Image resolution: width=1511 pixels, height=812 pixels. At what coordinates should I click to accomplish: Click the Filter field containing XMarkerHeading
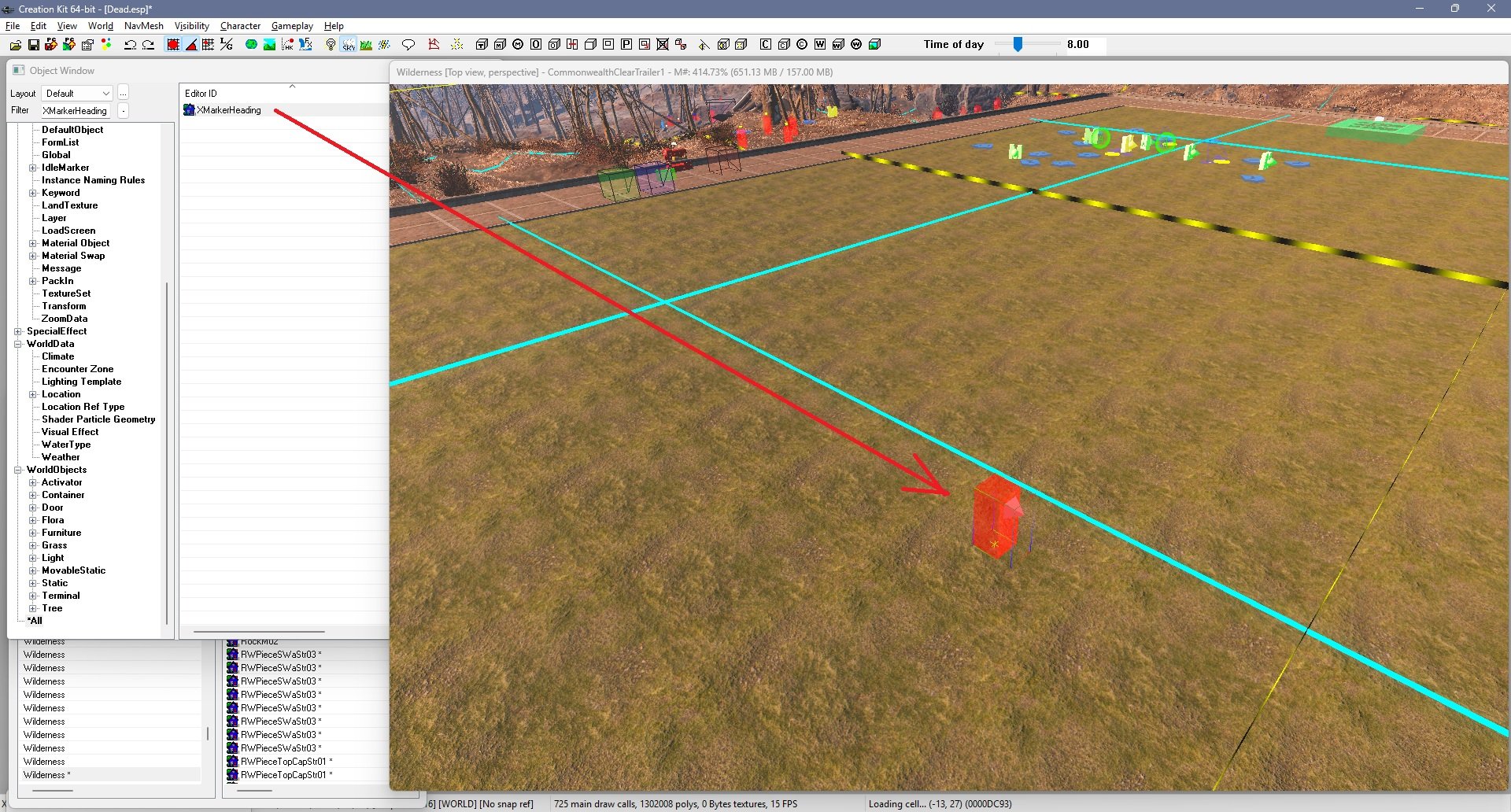click(x=76, y=111)
